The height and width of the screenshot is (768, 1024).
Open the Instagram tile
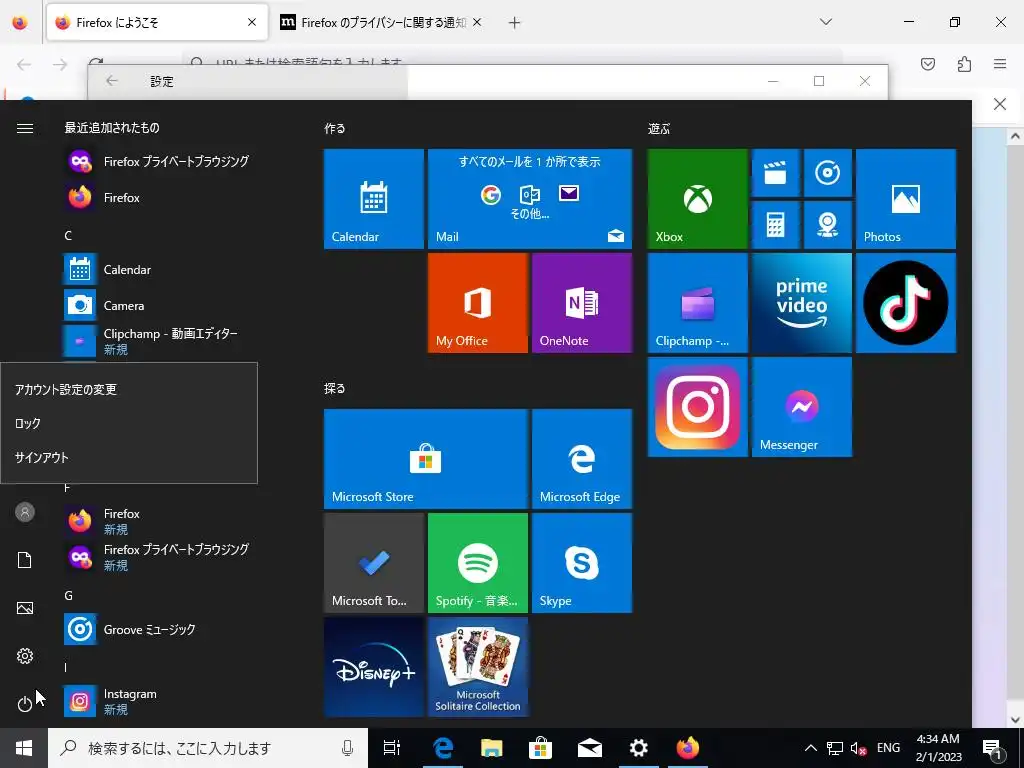click(697, 407)
